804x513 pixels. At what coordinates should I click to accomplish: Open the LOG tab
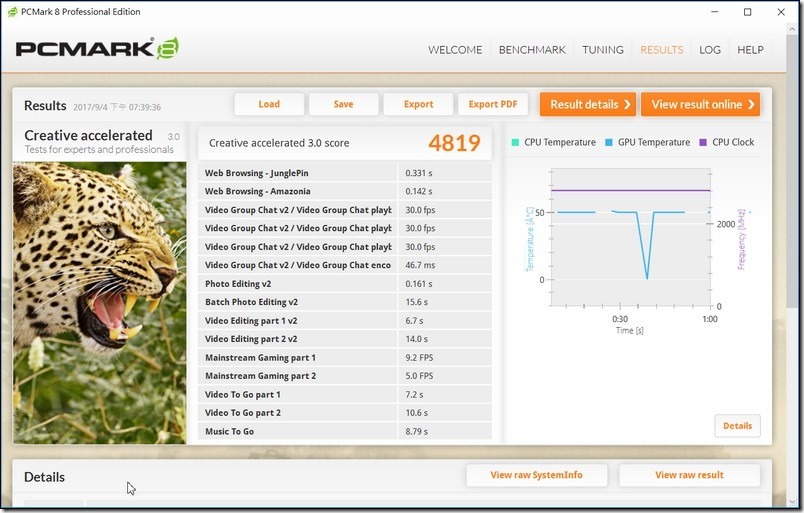(x=710, y=50)
